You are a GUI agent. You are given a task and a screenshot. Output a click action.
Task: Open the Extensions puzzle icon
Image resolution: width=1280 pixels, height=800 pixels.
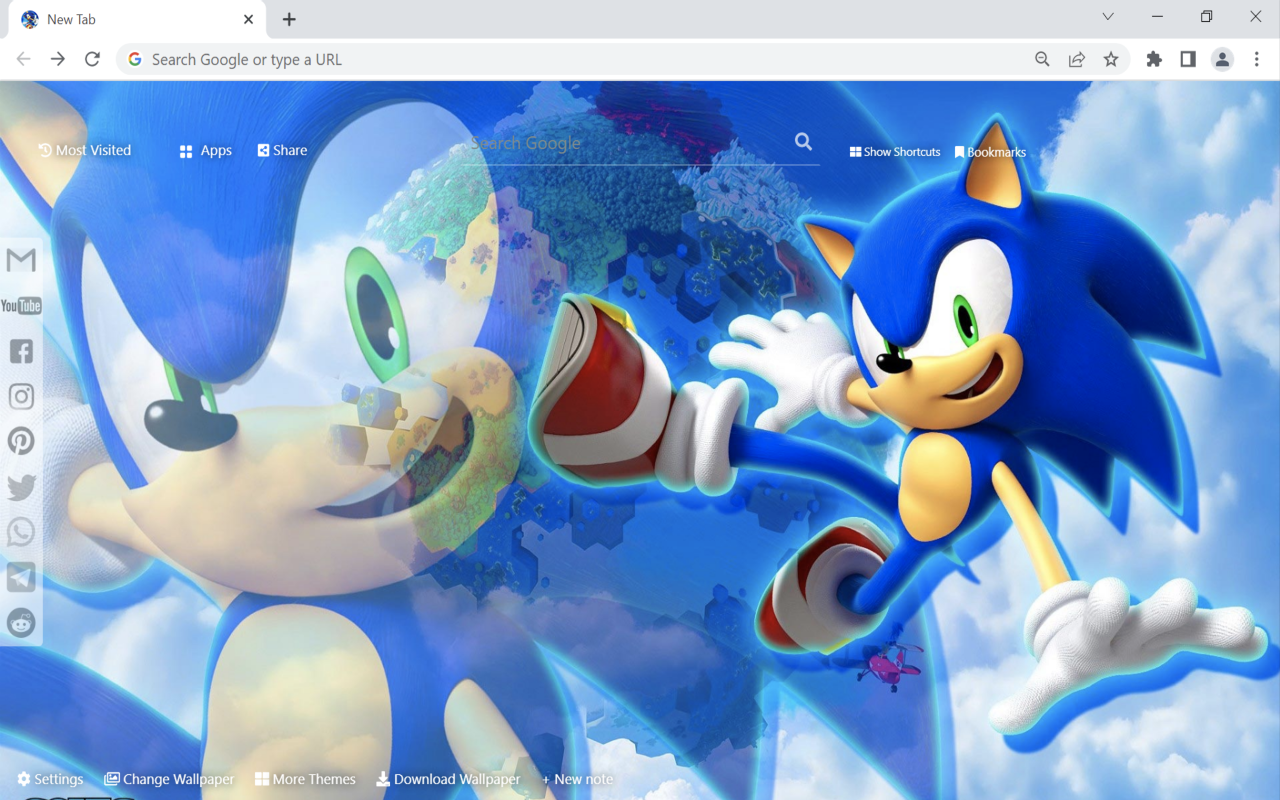pos(1154,59)
